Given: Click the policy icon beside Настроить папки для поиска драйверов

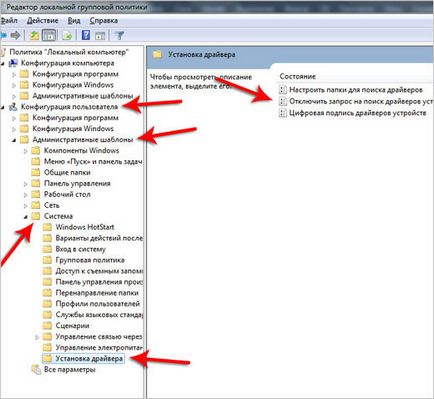Looking at the screenshot, I should (282, 90).
